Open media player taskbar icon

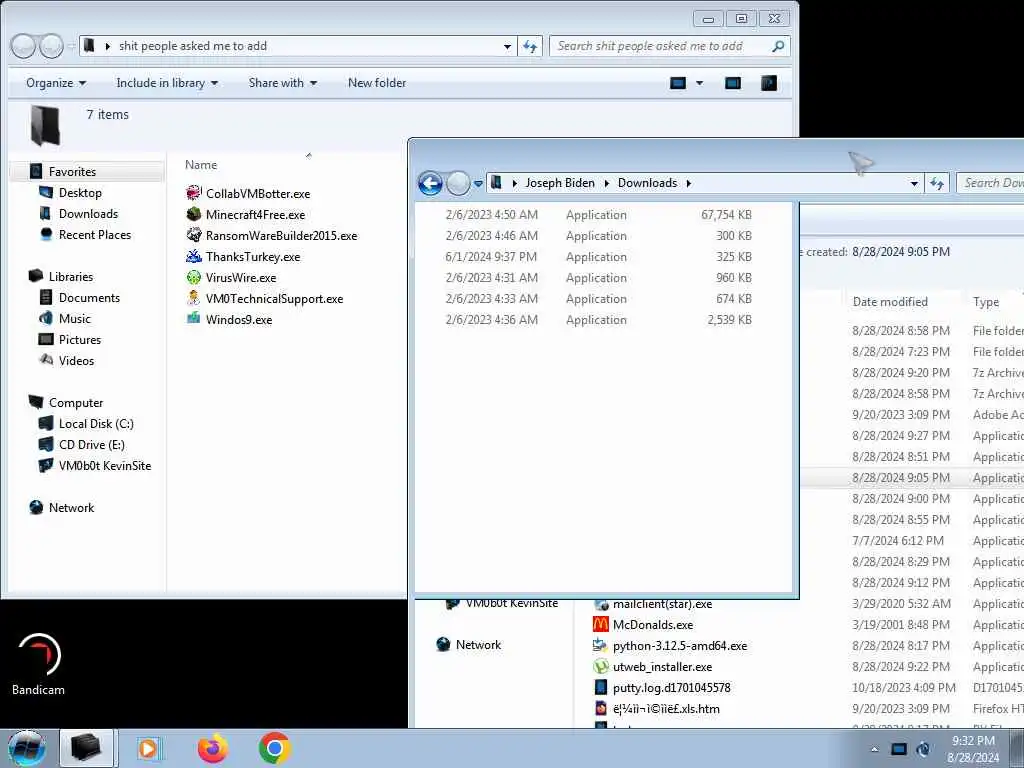[149, 748]
